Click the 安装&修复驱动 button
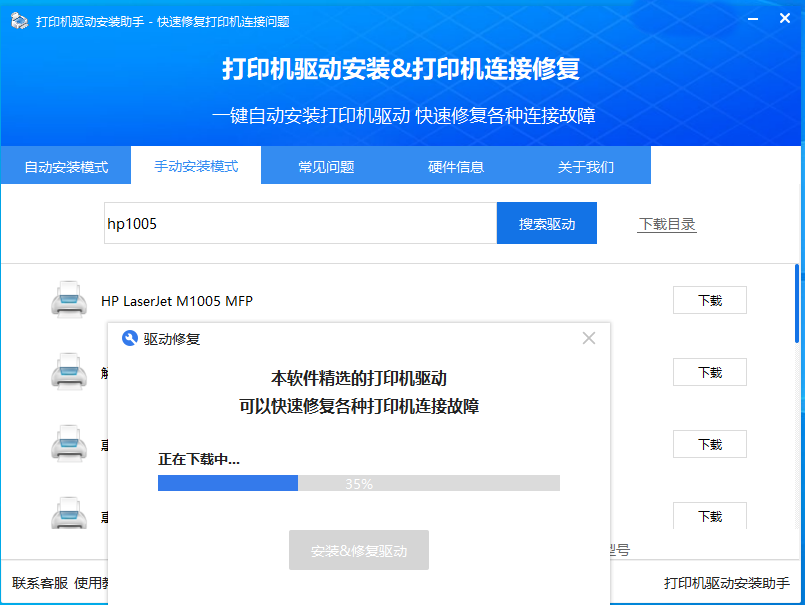The image size is (805, 605). click(x=358, y=549)
